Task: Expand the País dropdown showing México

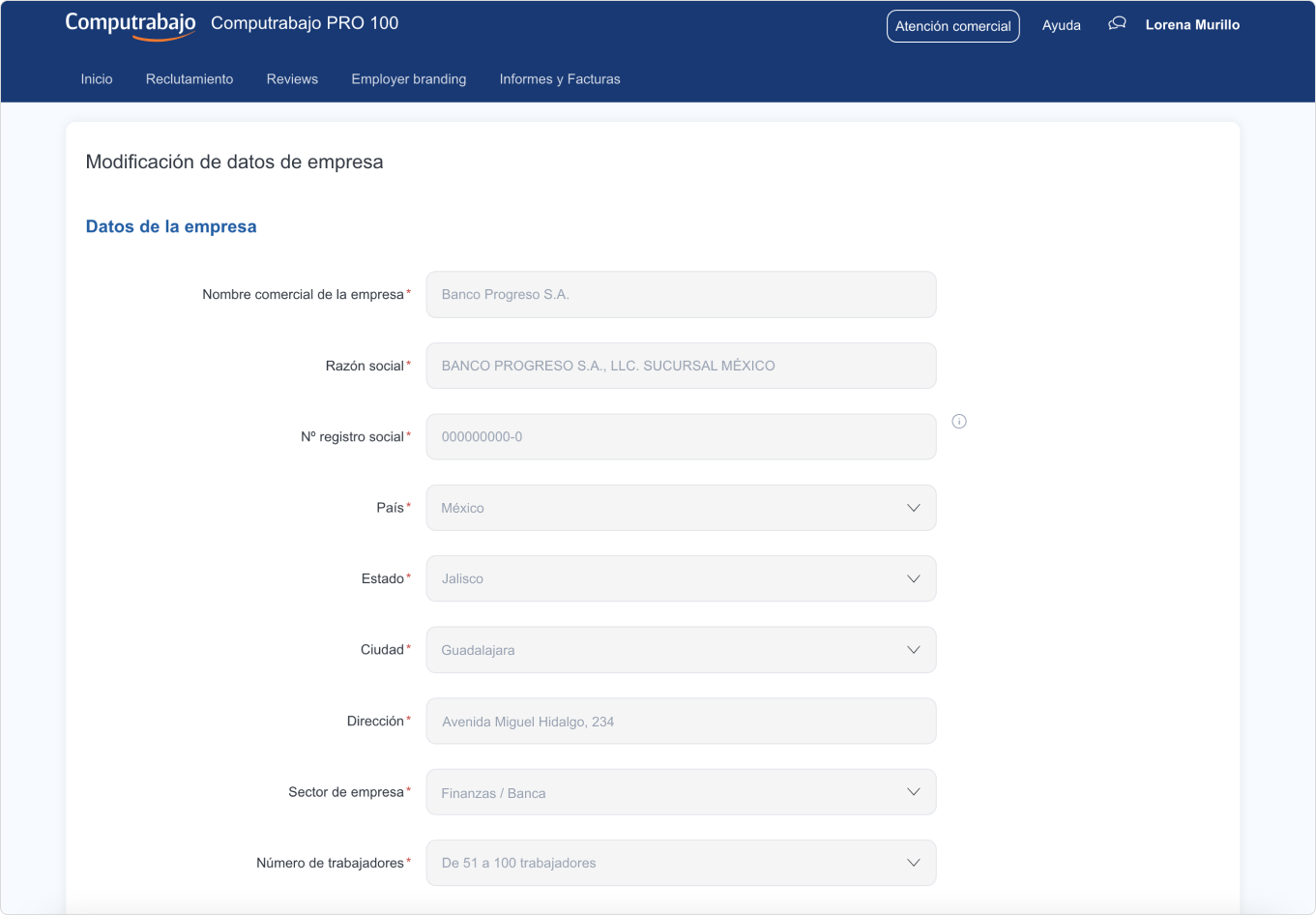Action: [681, 508]
